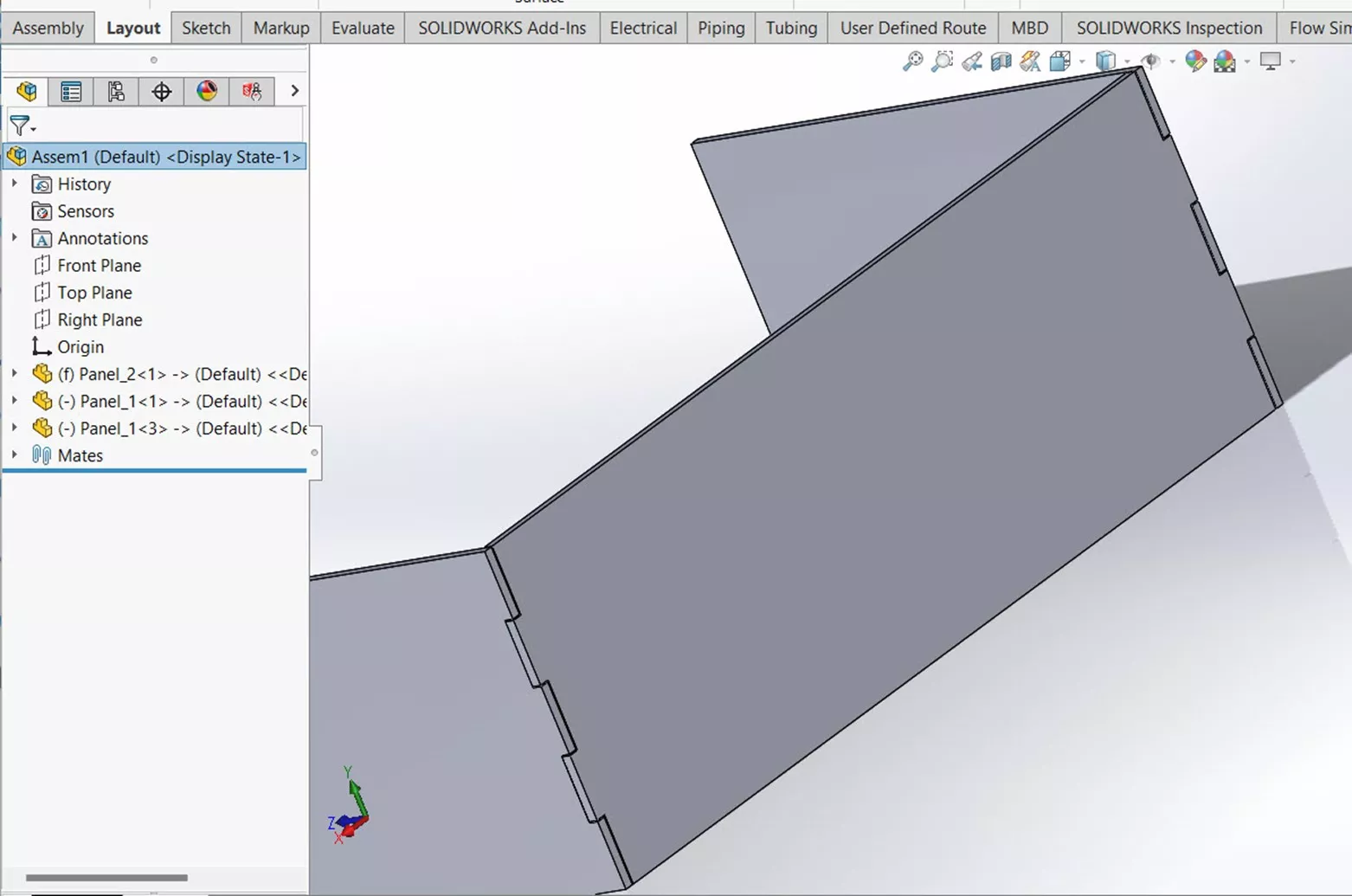Toggle Hide/Show Items eye icon
This screenshot has width=1352, height=896.
click(x=1151, y=61)
